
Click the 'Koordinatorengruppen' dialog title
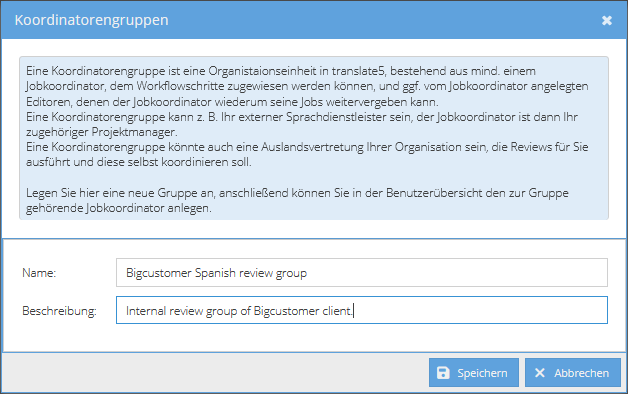tap(91, 20)
